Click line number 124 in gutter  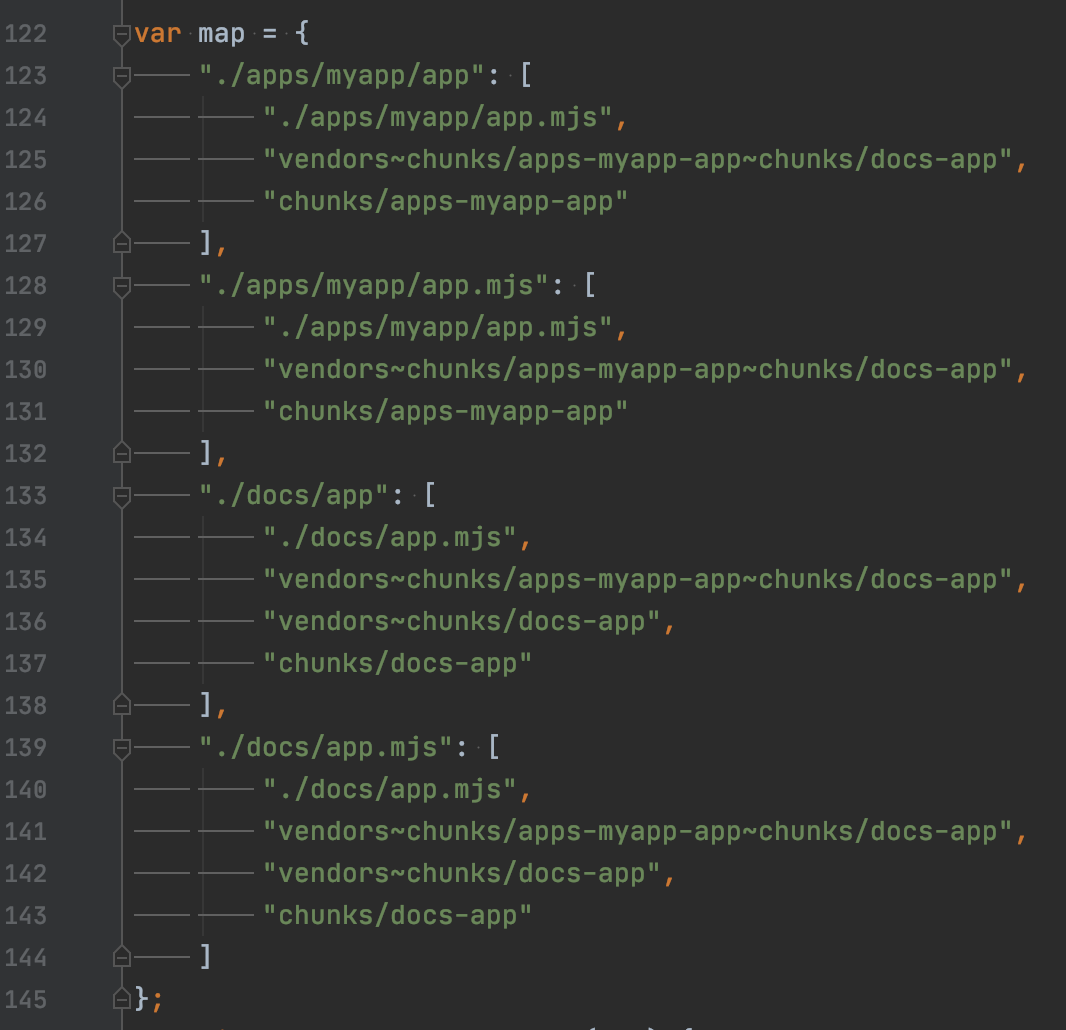[x=26, y=118]
